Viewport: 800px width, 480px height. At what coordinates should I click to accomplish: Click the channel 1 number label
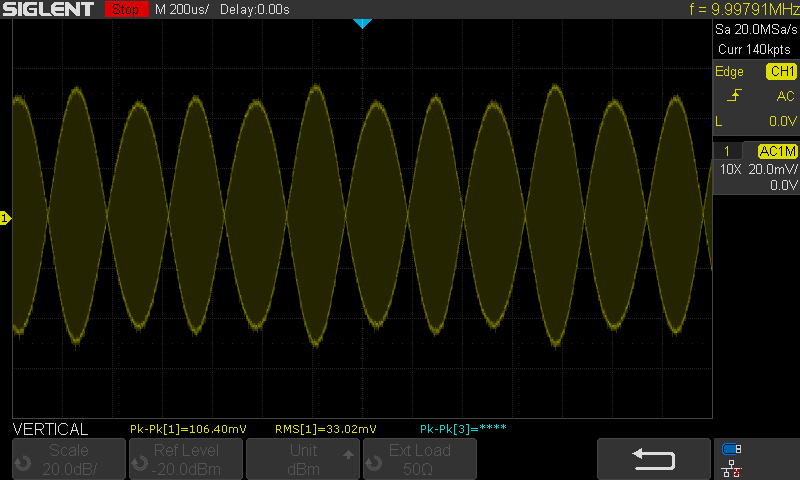pos(727,151)
